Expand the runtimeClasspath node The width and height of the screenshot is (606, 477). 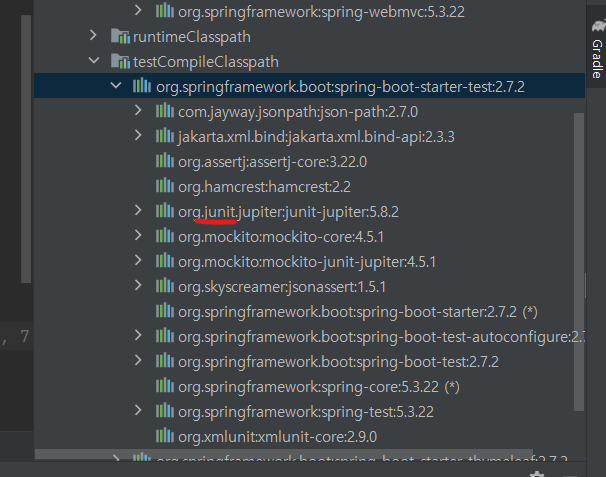coord(93,36)
